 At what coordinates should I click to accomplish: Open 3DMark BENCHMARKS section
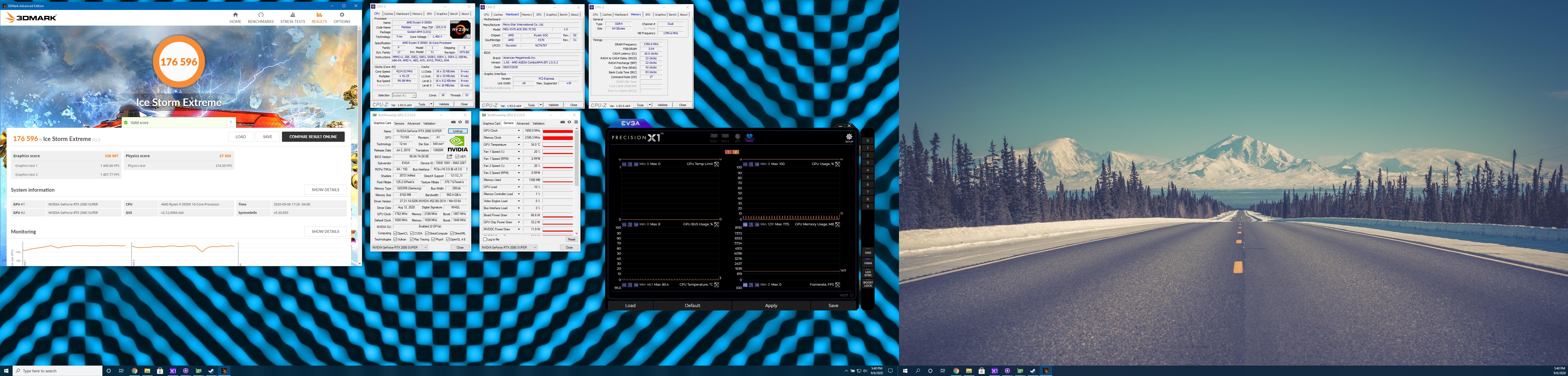coord(261,18)
